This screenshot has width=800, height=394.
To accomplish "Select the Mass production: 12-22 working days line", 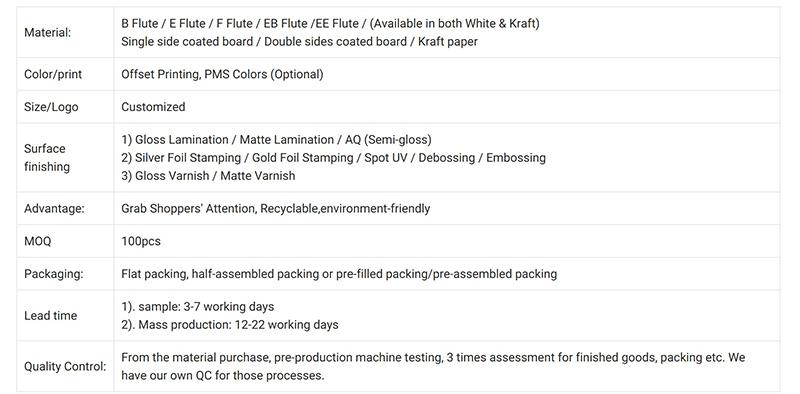I will [x=230, y=325].
